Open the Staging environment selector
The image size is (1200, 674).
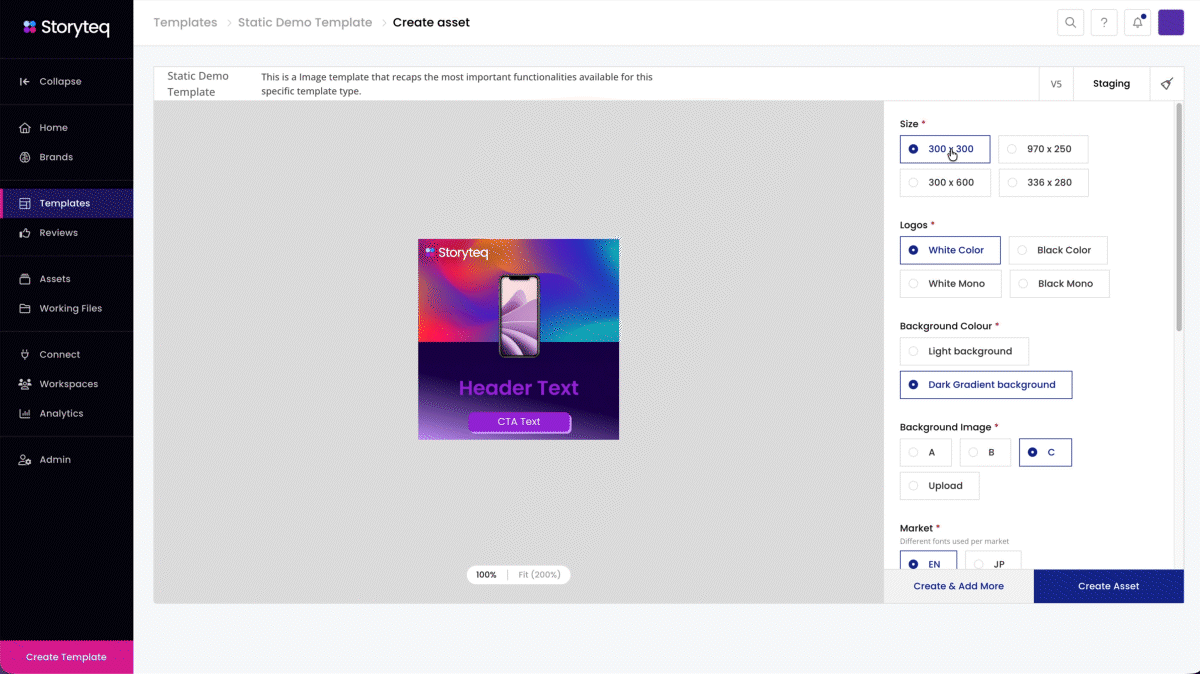(x=1111, y=84)
